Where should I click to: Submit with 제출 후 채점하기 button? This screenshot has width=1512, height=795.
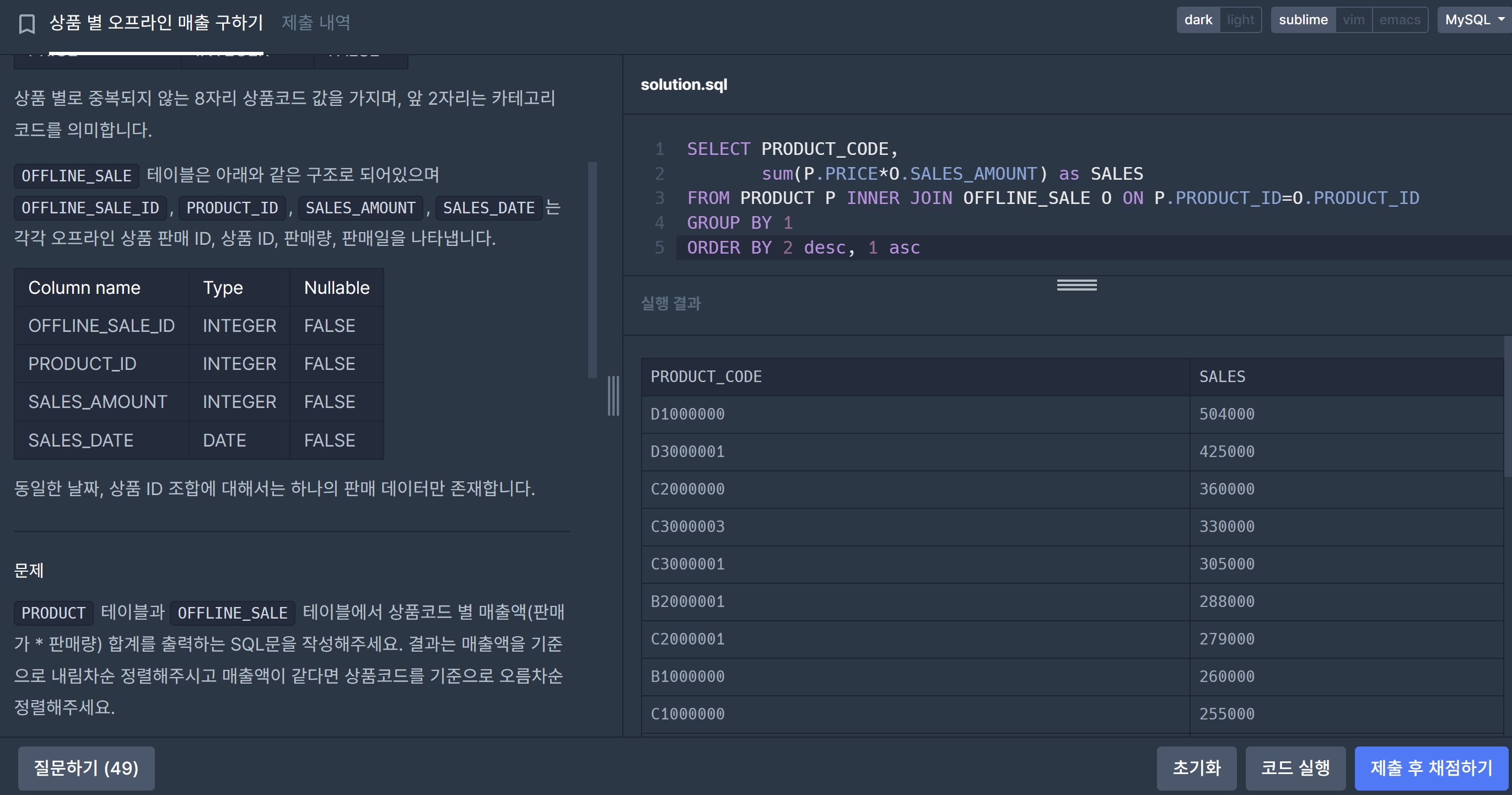click(1430, 767)
